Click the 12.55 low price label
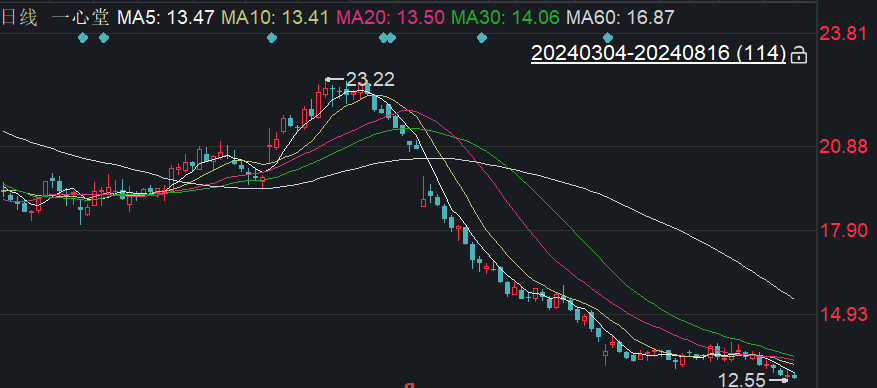This screenshot has width=877, height=388. point(742,381)
